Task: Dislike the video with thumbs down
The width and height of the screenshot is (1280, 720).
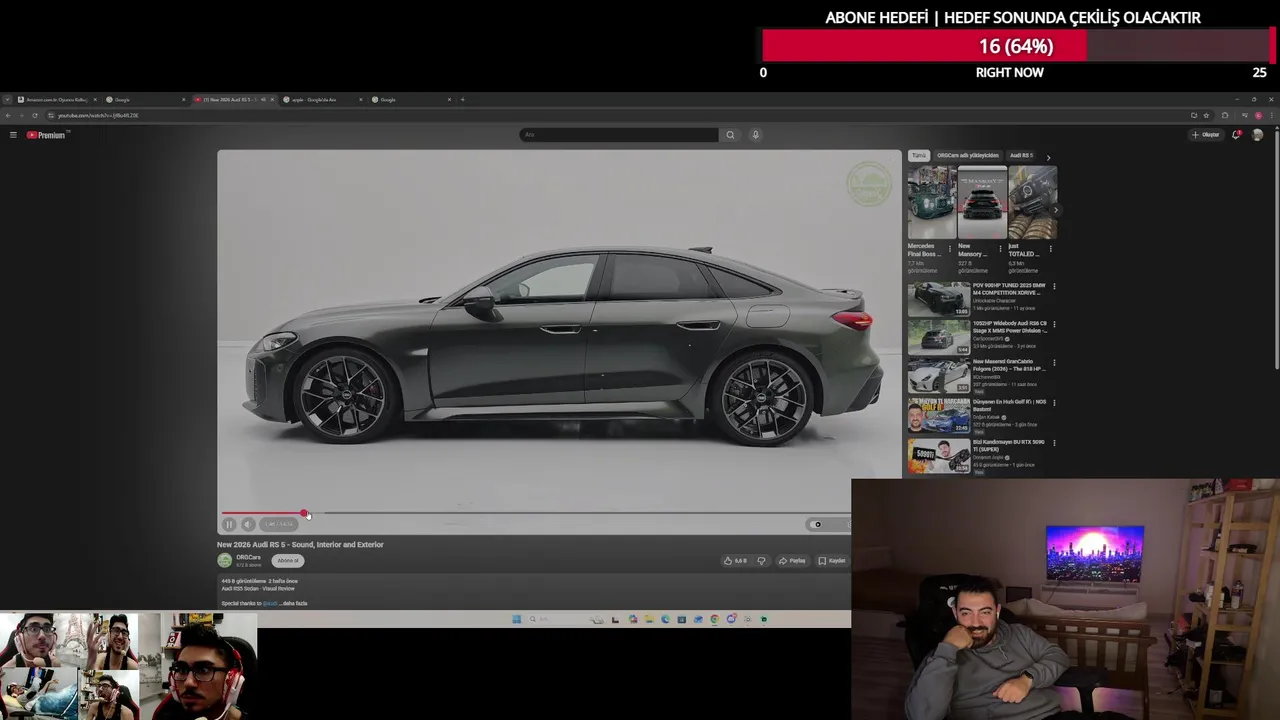Action: pos(761,560)
